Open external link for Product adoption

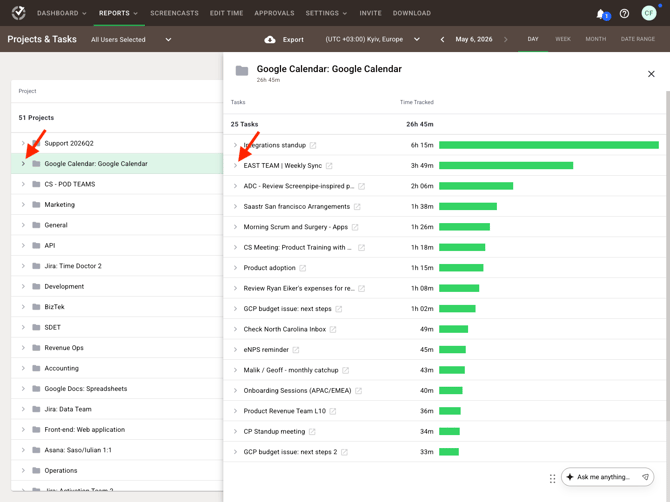coord(303,268)
